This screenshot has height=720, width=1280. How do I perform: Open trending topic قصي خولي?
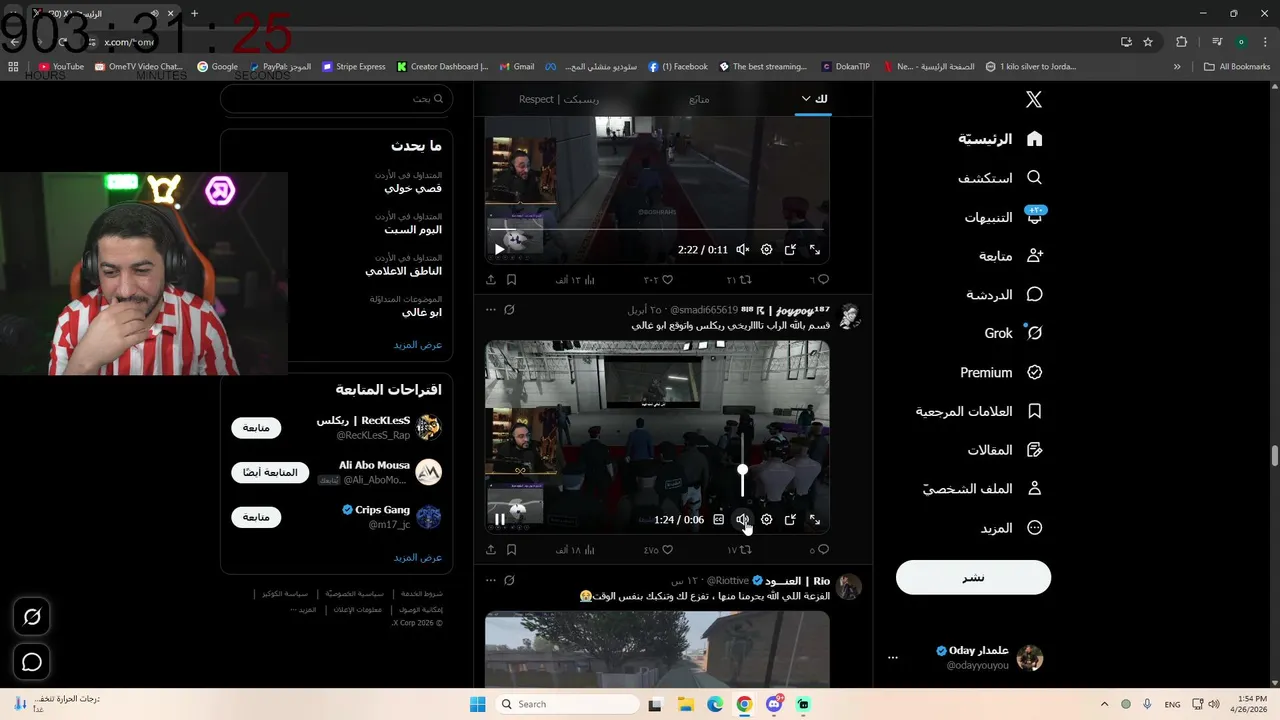(x=413, y=188)
